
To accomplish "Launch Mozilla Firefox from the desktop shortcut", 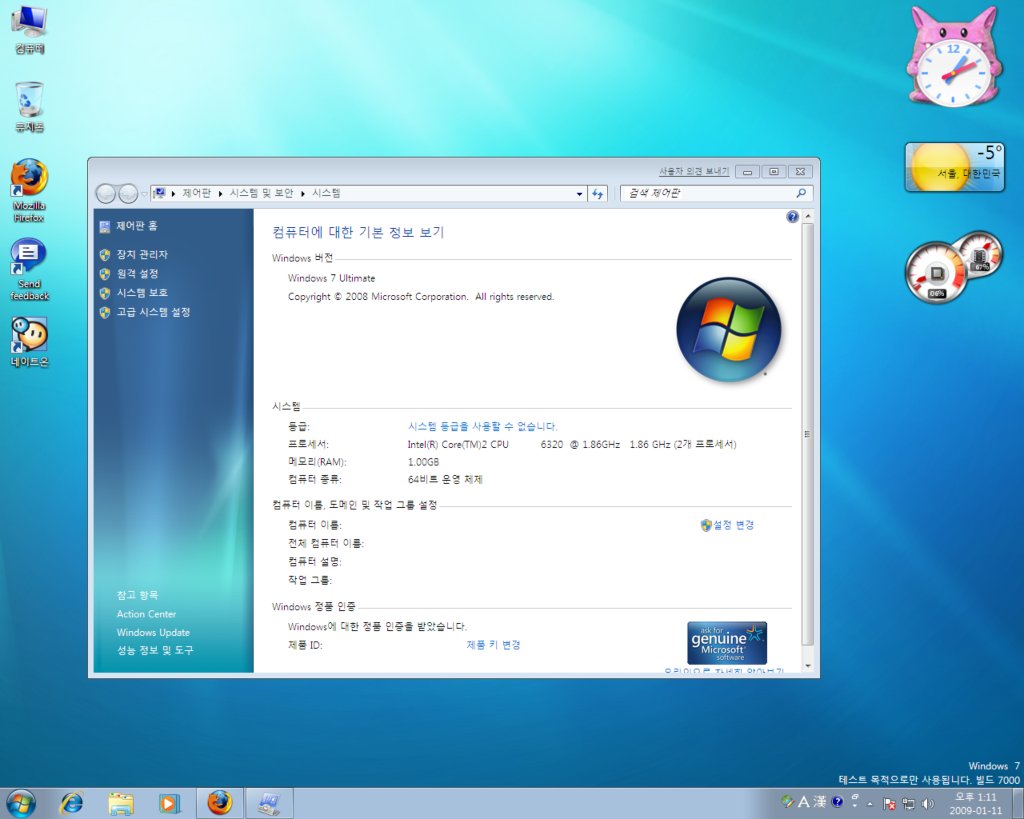I will point(29,191).
